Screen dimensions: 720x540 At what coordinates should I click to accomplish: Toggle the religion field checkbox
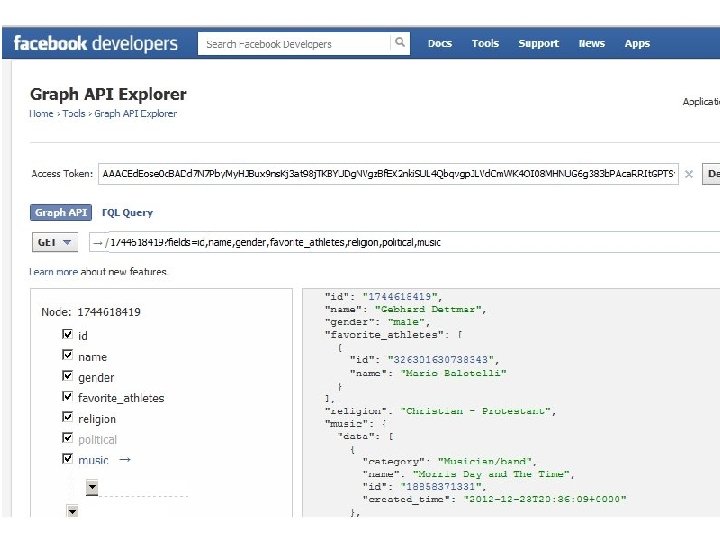[67, 416]
